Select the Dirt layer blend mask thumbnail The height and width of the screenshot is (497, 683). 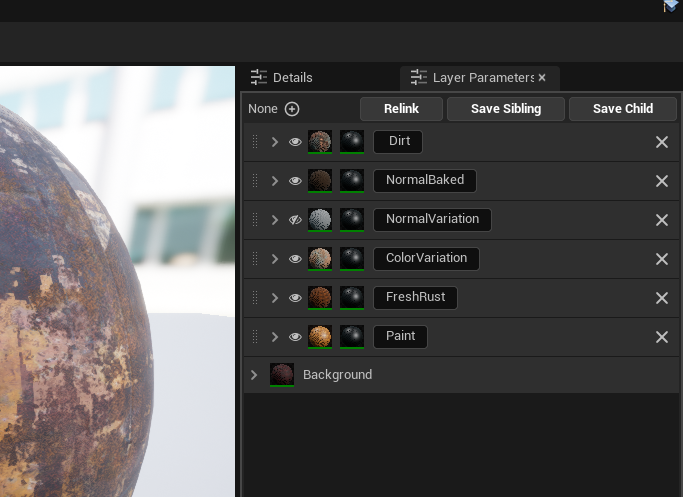(x=352, y=142)
